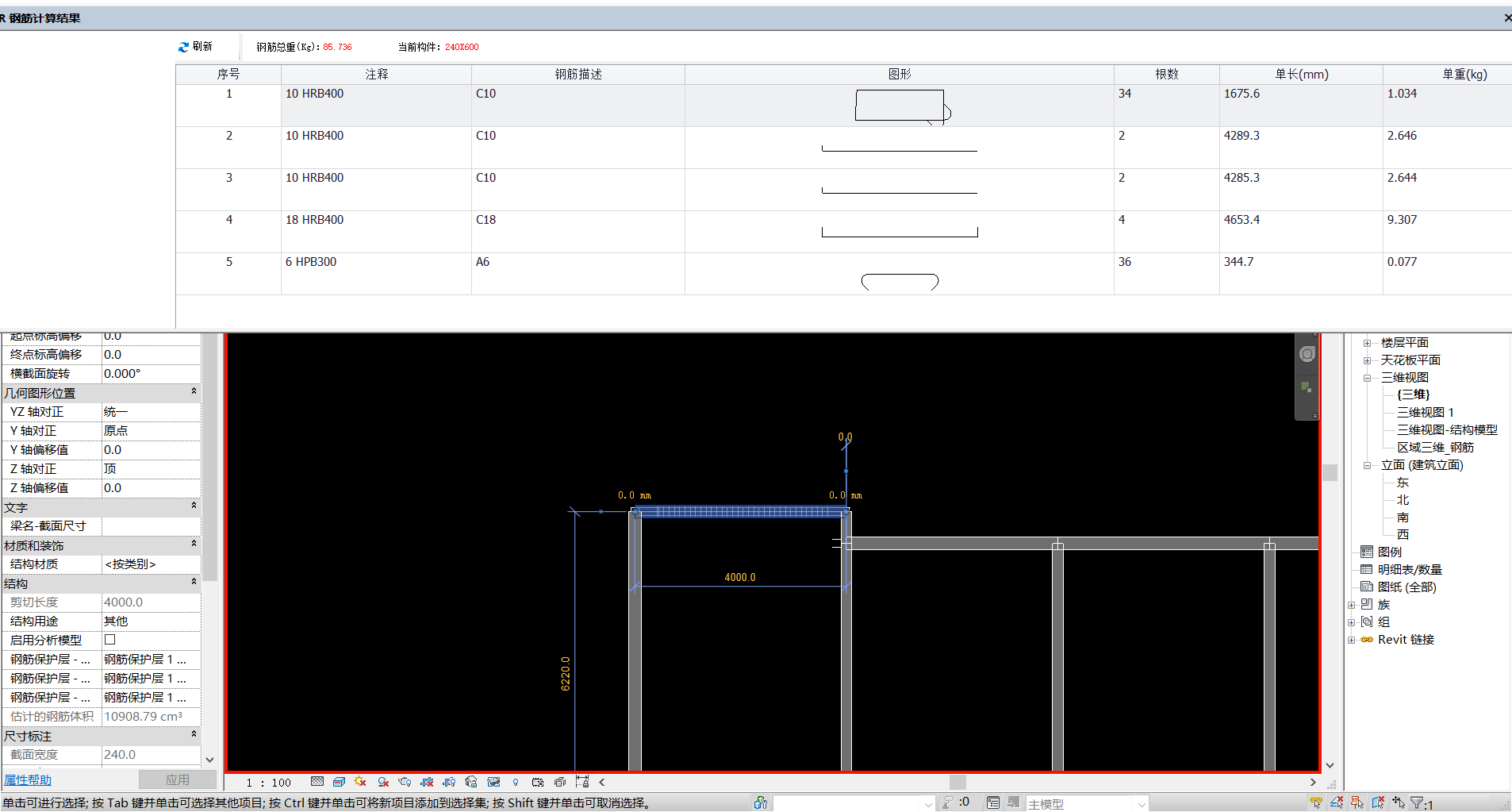Click the 1 : 100 view scale

(x=268, y=783)
